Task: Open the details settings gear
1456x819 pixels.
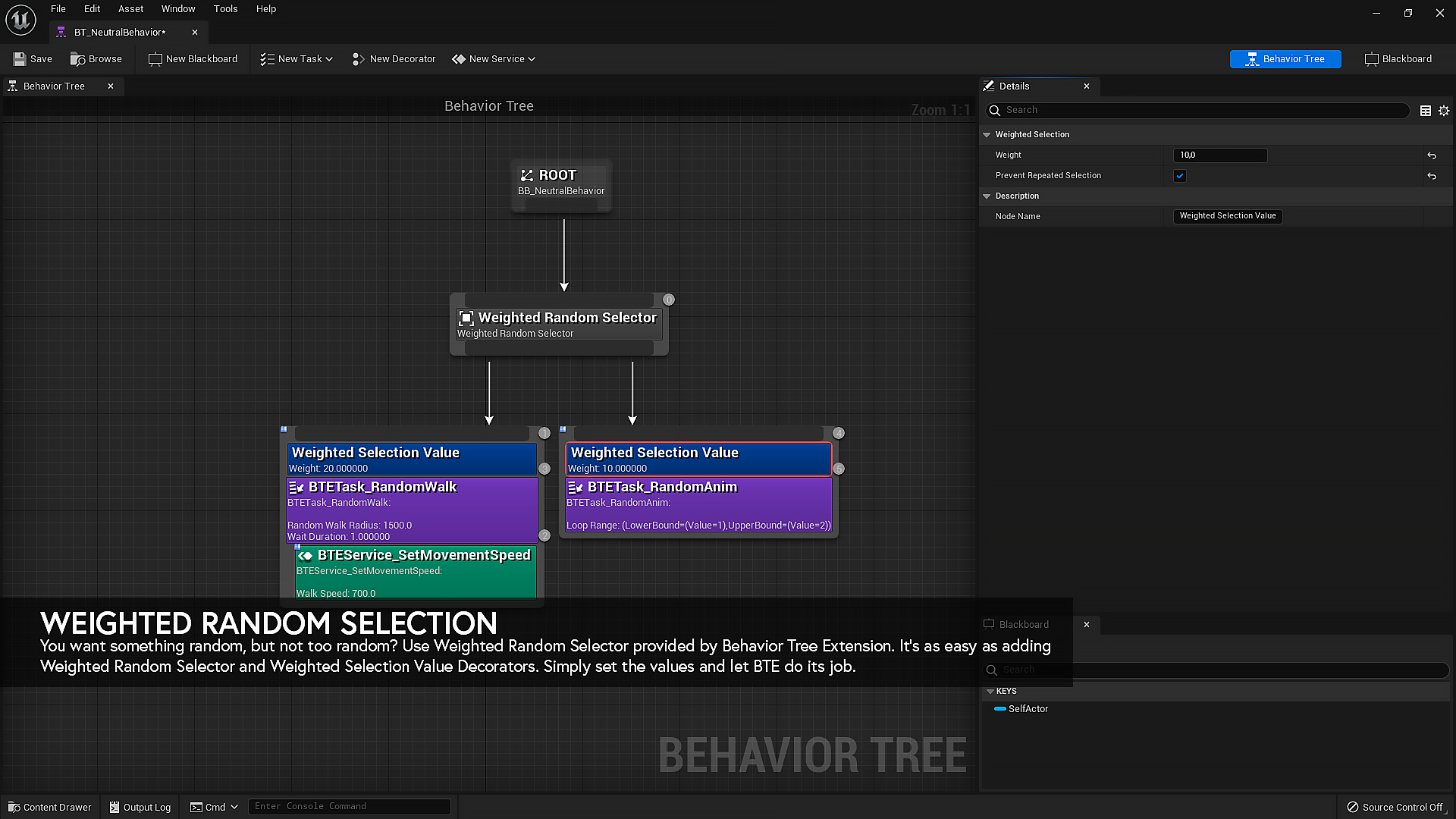Action: click(x=1444, y=111)
